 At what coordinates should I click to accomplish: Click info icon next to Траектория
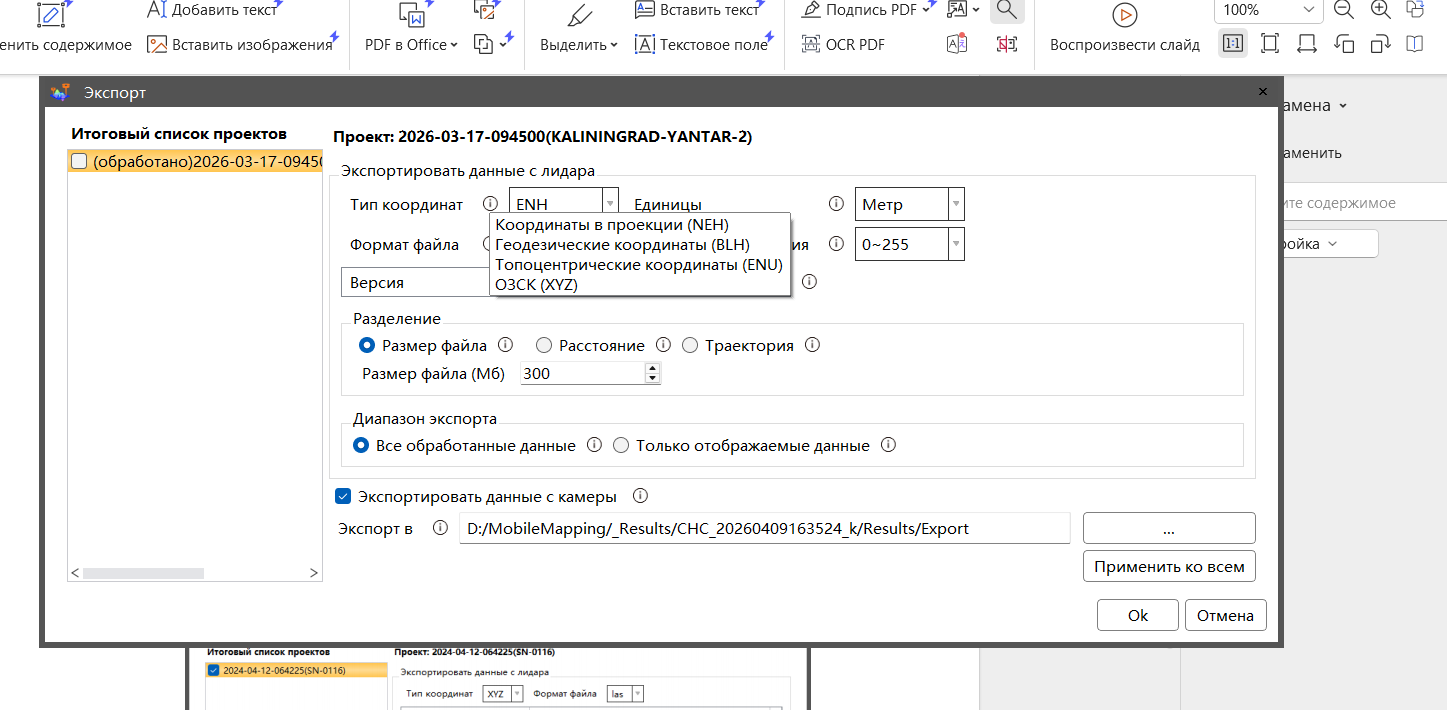[812, 345]
